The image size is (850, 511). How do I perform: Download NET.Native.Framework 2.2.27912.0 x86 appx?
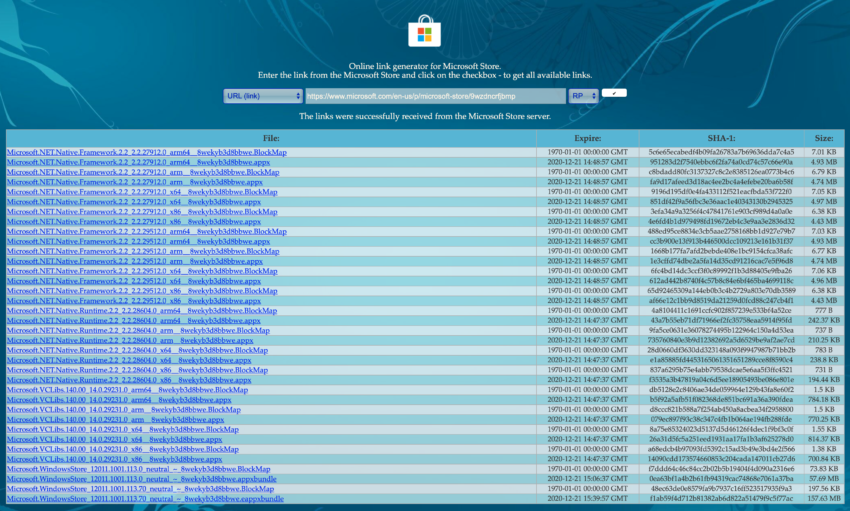(134, 221)
